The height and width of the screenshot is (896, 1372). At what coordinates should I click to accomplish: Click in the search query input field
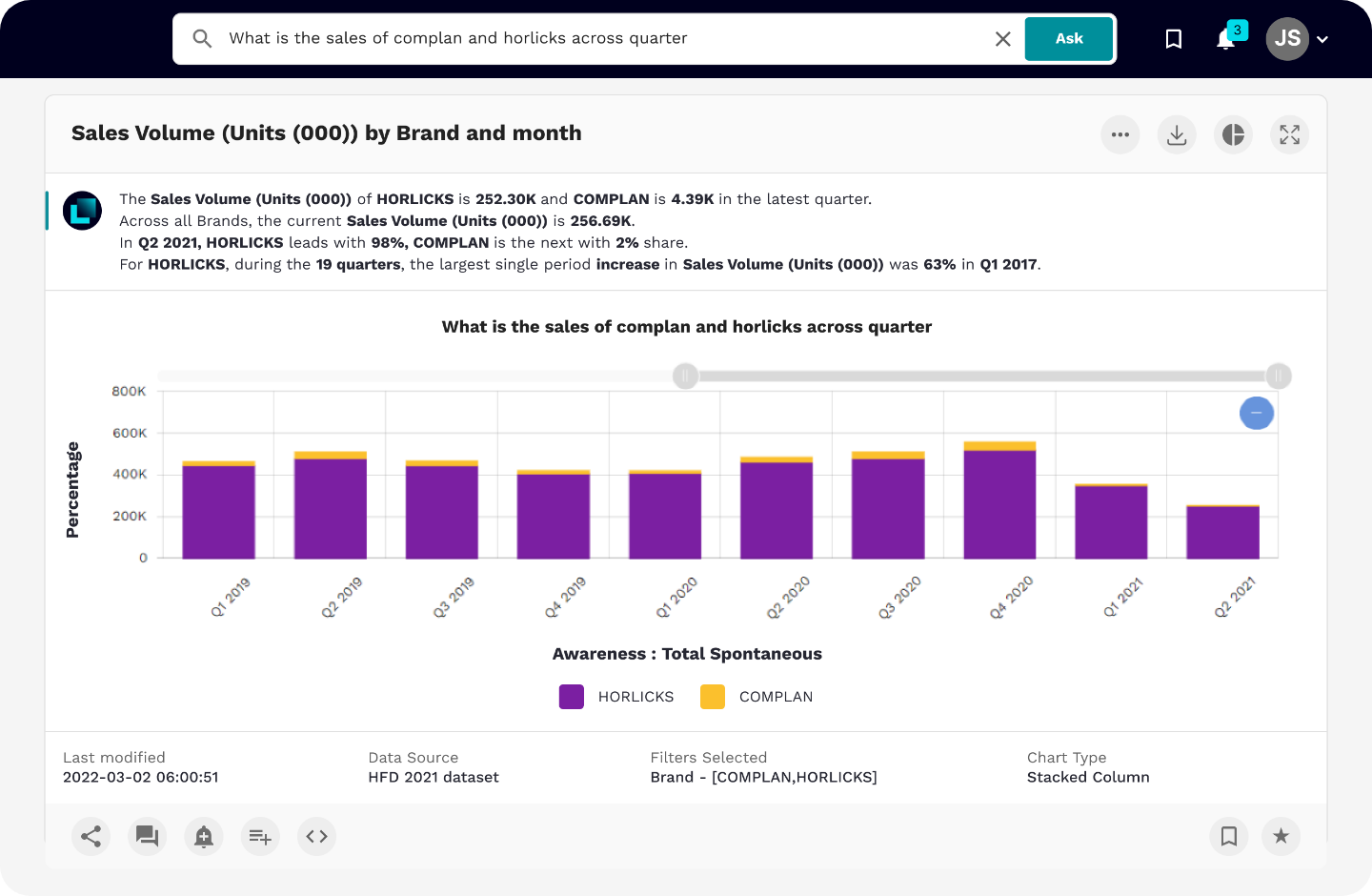(605, 39)
